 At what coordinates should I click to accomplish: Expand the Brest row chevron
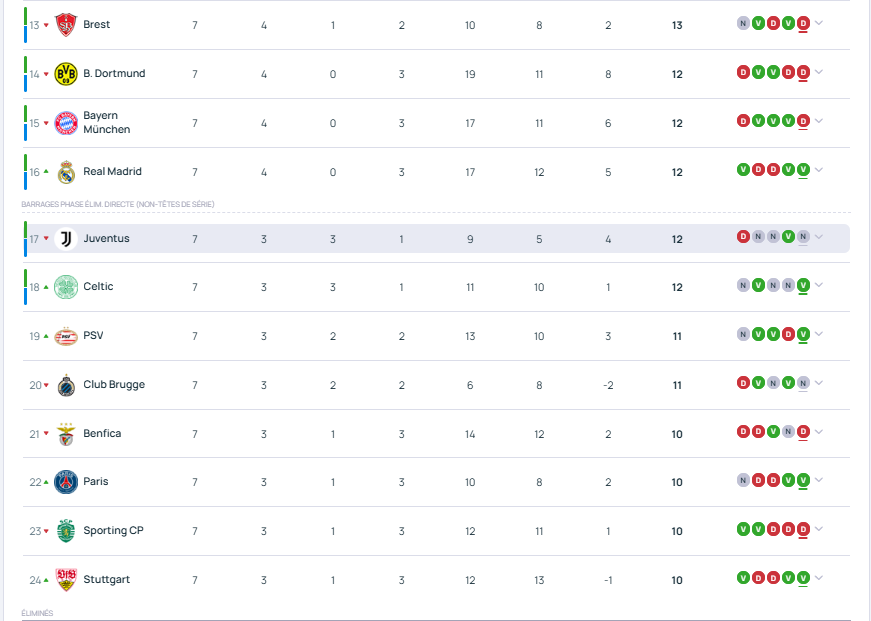click(x=819, y=23)
